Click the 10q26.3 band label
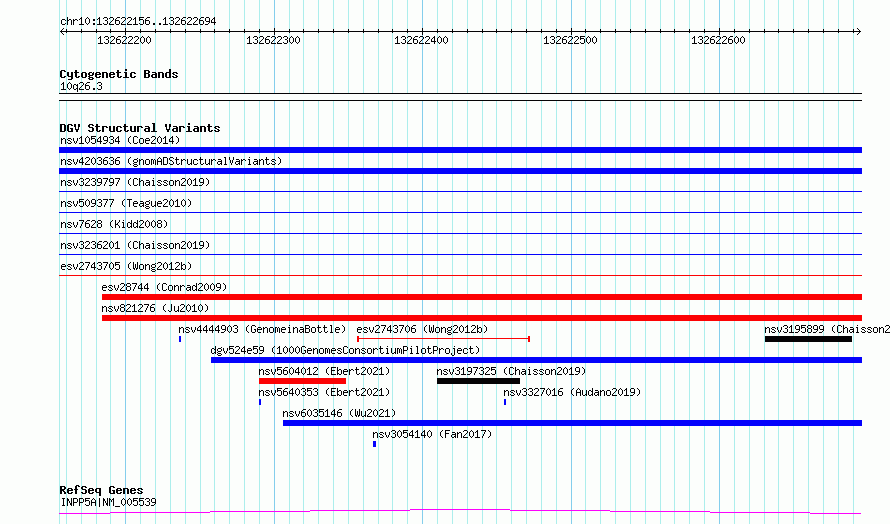 click(81, 86)
